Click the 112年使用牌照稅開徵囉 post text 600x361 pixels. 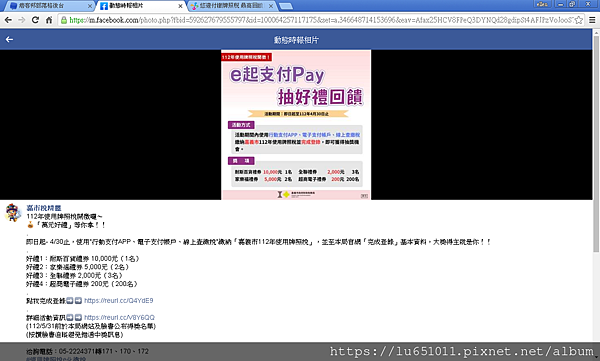(64, 216)
